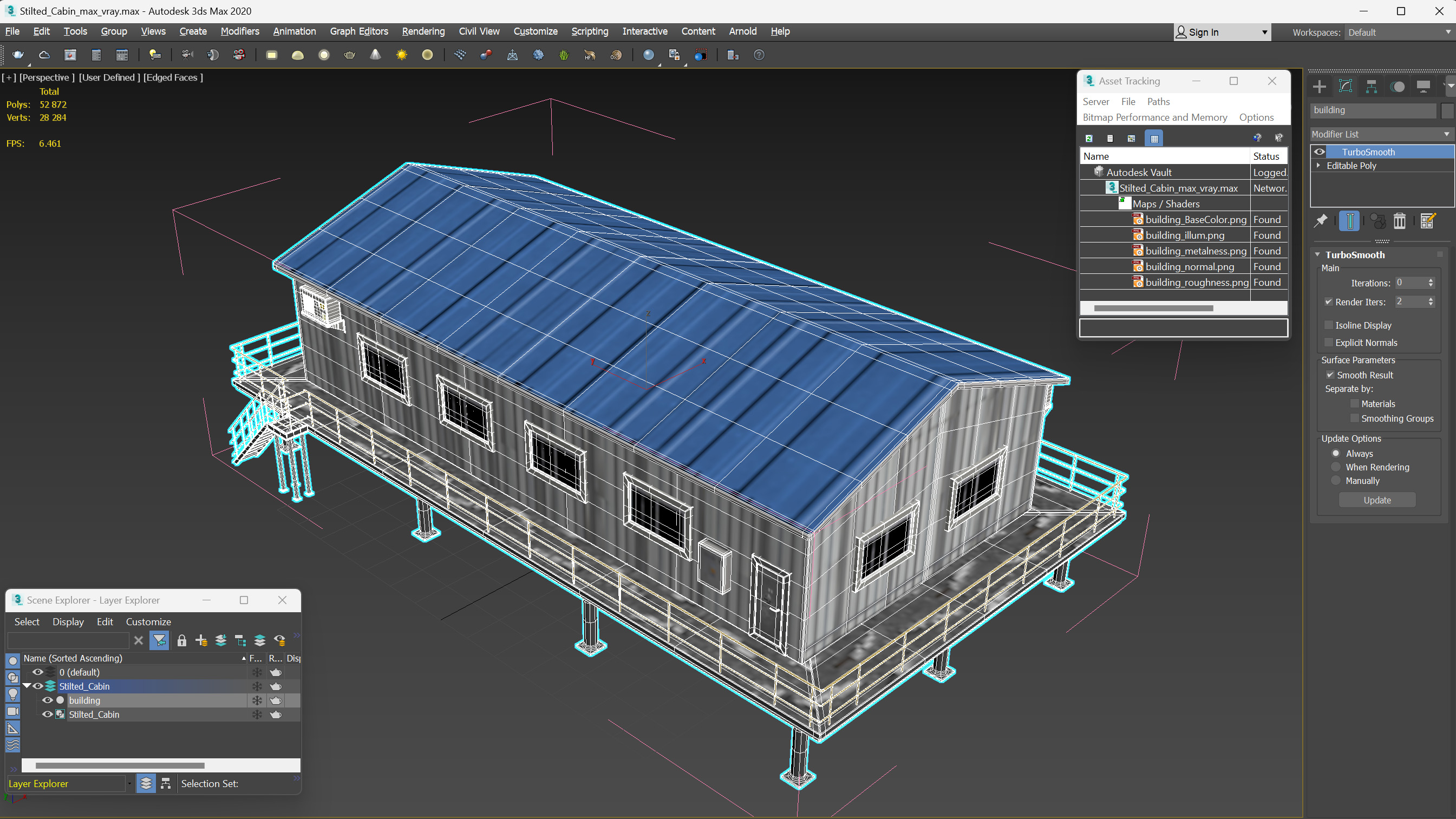The image size is (1456, 819).
Task: Open the Hierarchy panel icon
Action: click(x=1371, y=87)
